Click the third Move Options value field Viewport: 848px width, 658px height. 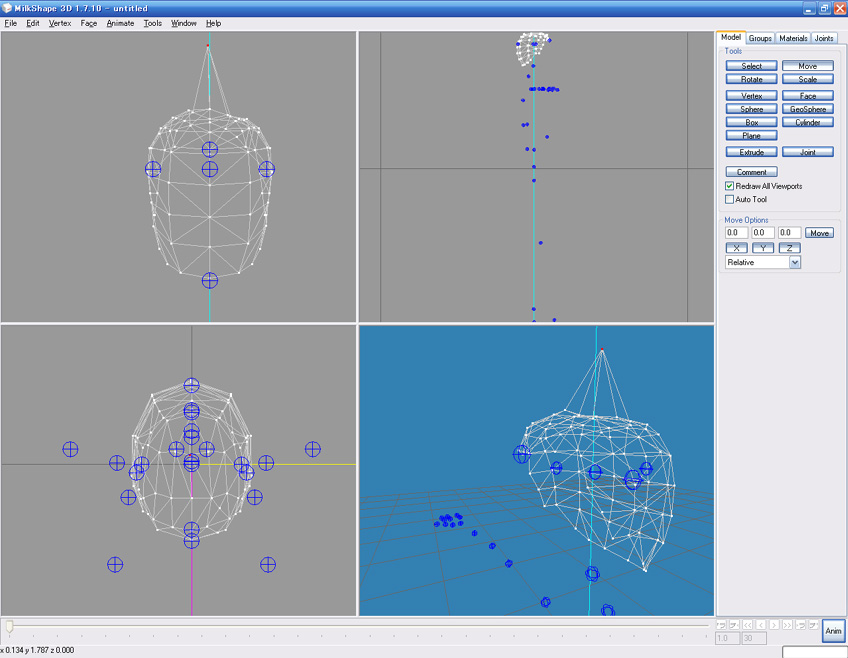click(789, 232)
